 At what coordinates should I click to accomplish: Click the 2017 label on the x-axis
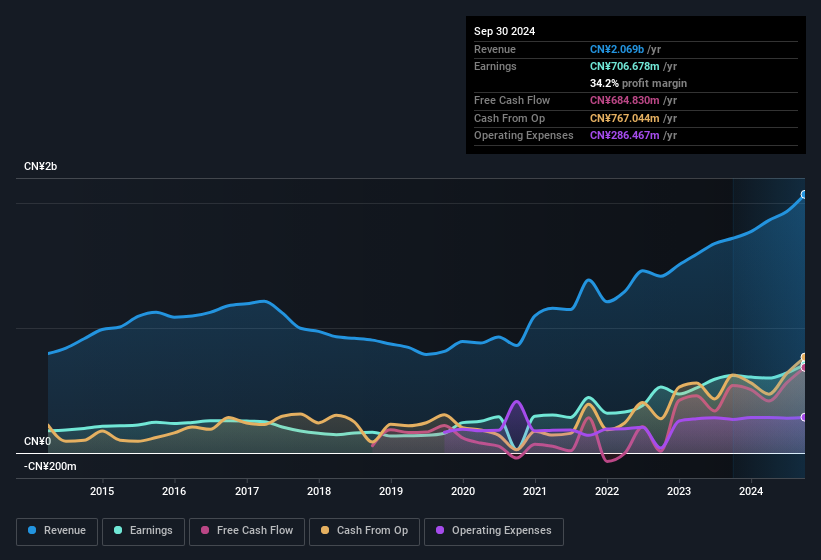tap(247, 491)
